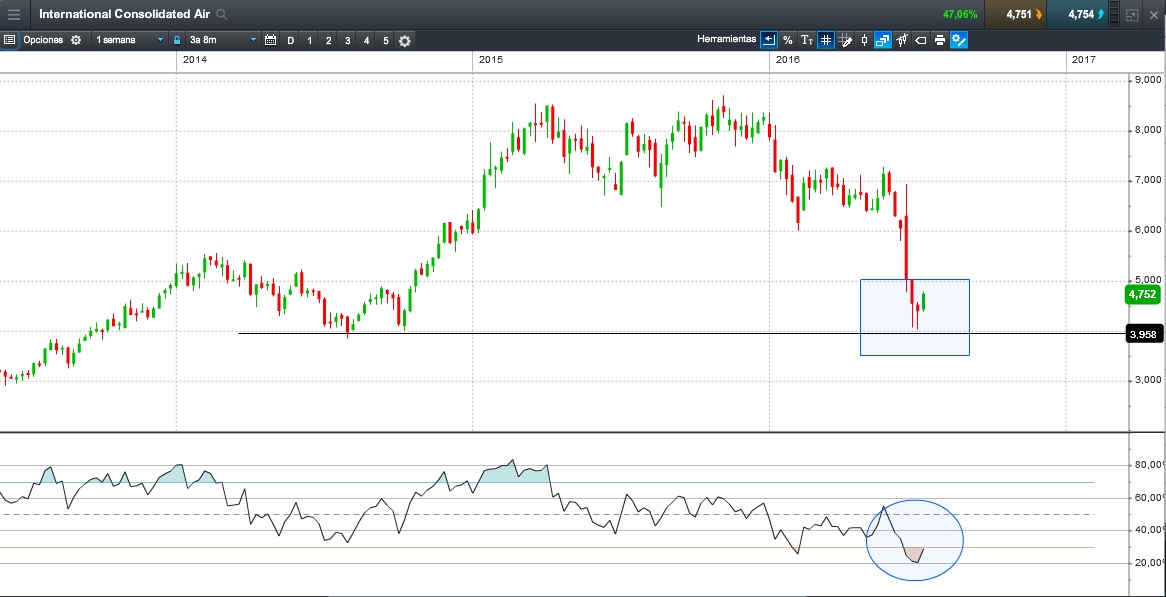The width and height of the screenshot is (1166, 597).
Task: Expand the '3a 8m' time range dropdown
Action: 223,40
